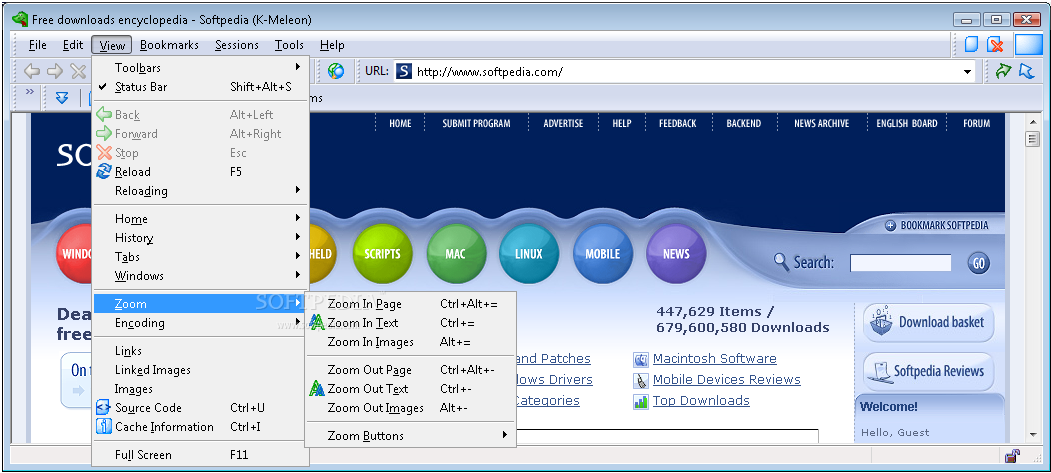Click the green Scripts category ball
The height and width of the screenshot is (473, 1051).
tap(382, 254)
